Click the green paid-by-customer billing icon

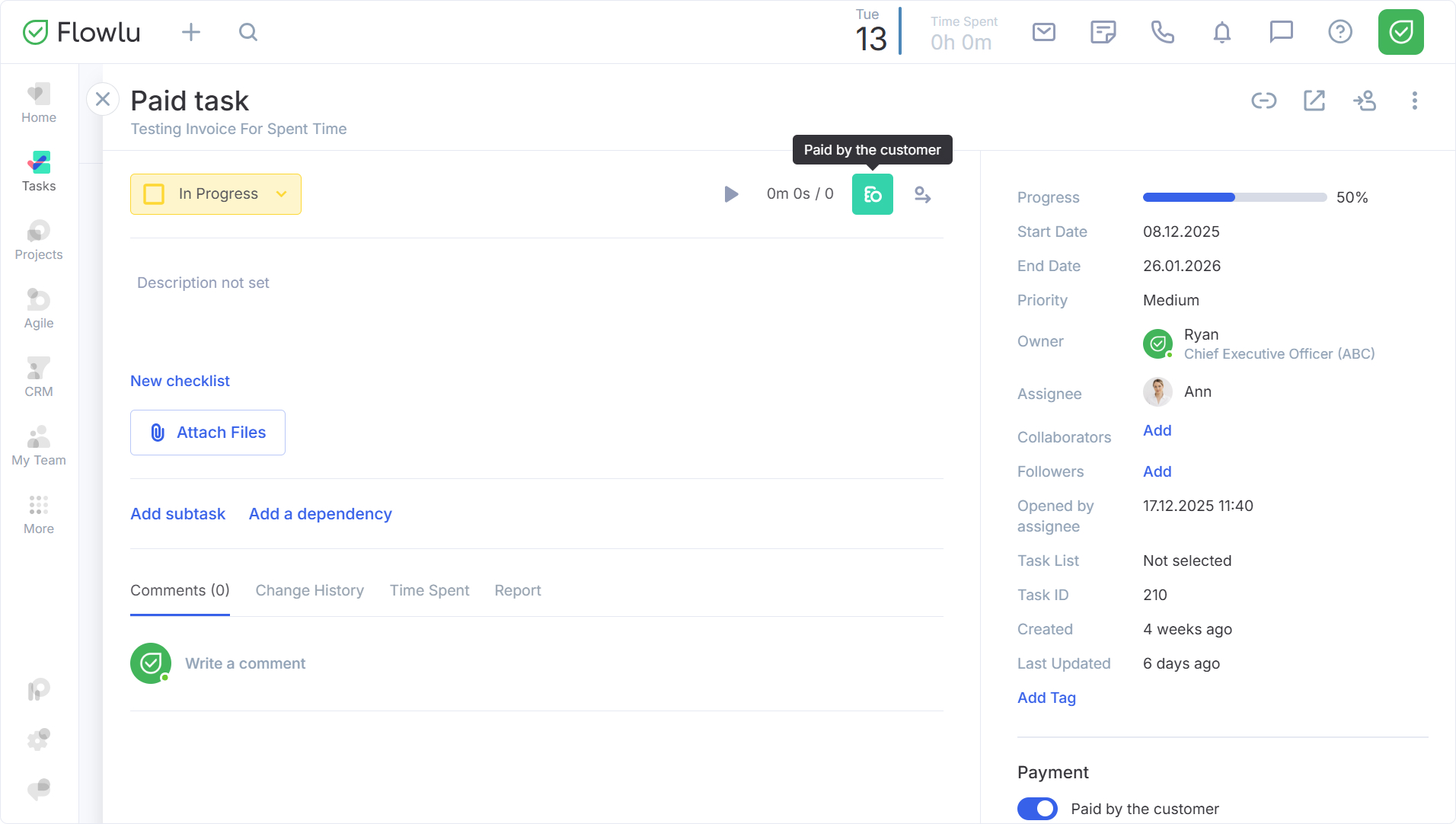click(872, 194)
